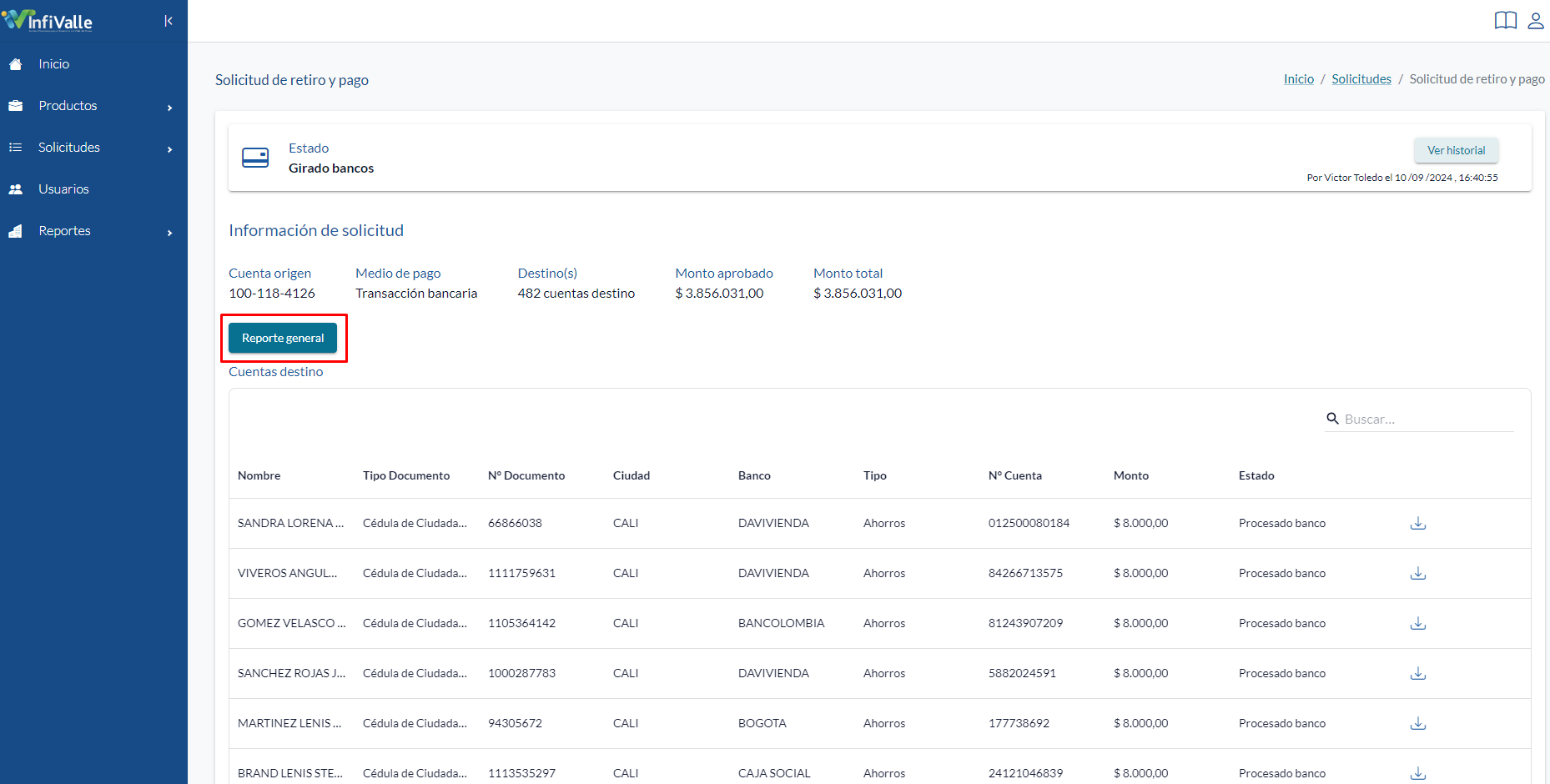Download receipt for BRAND LENIS row

click(x=1418, y=773)
